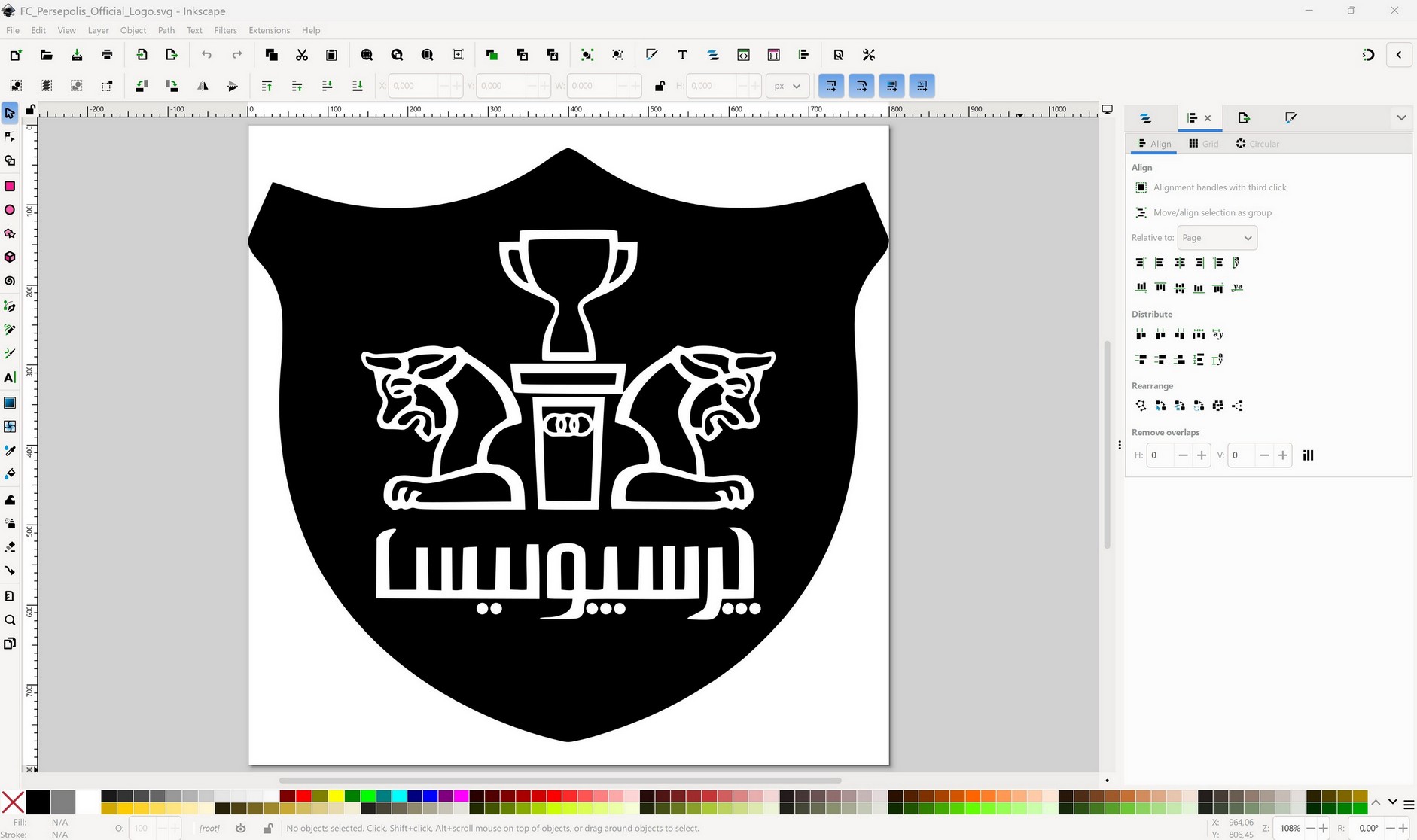Zoom in using status bar plus

pyautogui.click(x=1324, y=828)
